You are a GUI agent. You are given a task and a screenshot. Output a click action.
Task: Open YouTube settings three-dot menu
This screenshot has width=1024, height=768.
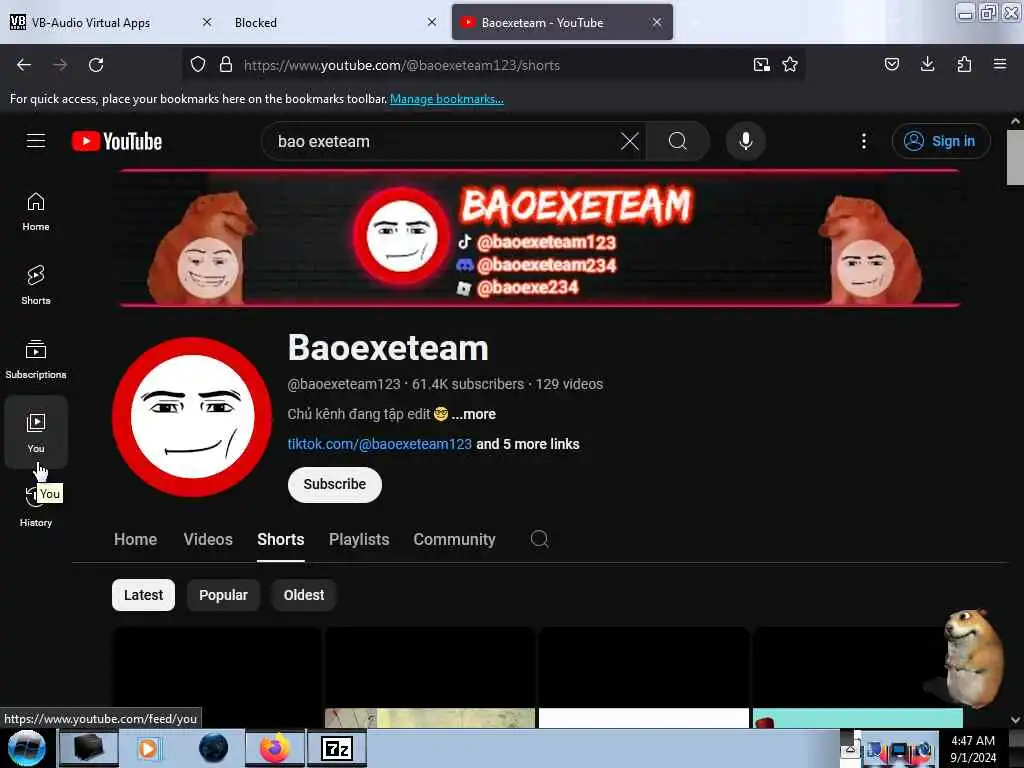pos(863,141)
